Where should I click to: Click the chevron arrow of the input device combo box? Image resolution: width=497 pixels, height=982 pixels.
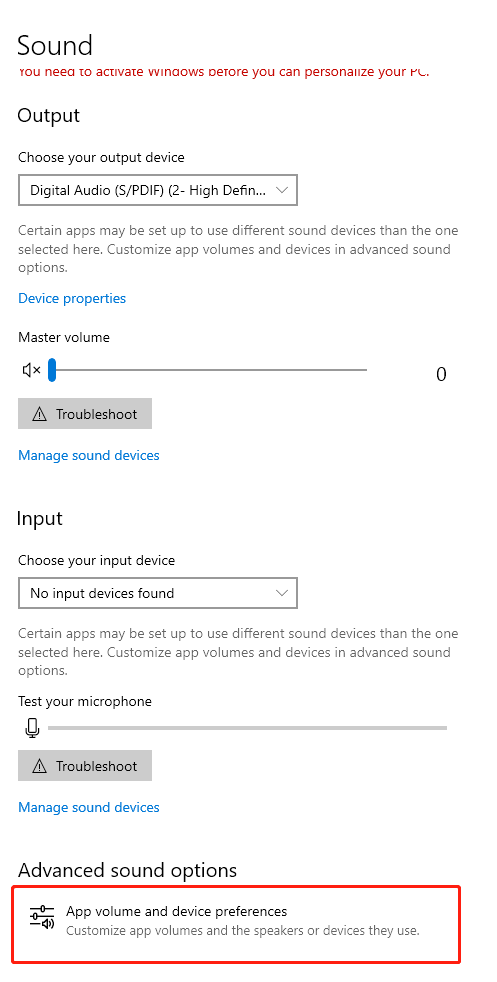pyautogui.click(x=282, y=593)
